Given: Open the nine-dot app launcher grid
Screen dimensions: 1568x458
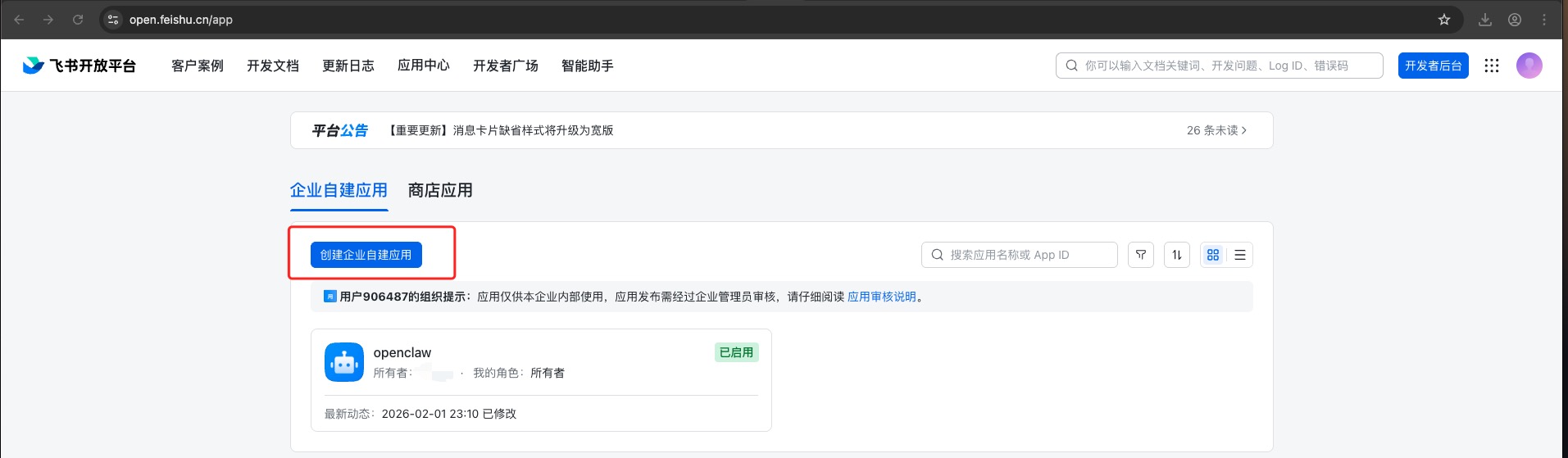Looking at the screenshot, I should (x=1492, y=66).
